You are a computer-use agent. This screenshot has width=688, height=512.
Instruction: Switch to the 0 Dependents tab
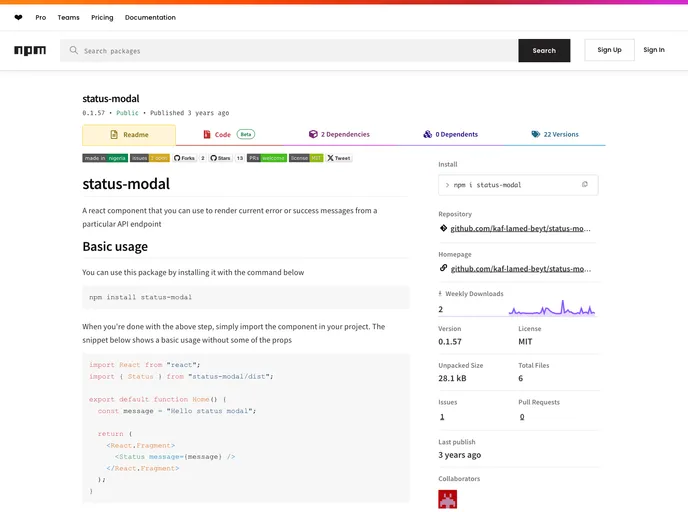click(x=450, y=134)
